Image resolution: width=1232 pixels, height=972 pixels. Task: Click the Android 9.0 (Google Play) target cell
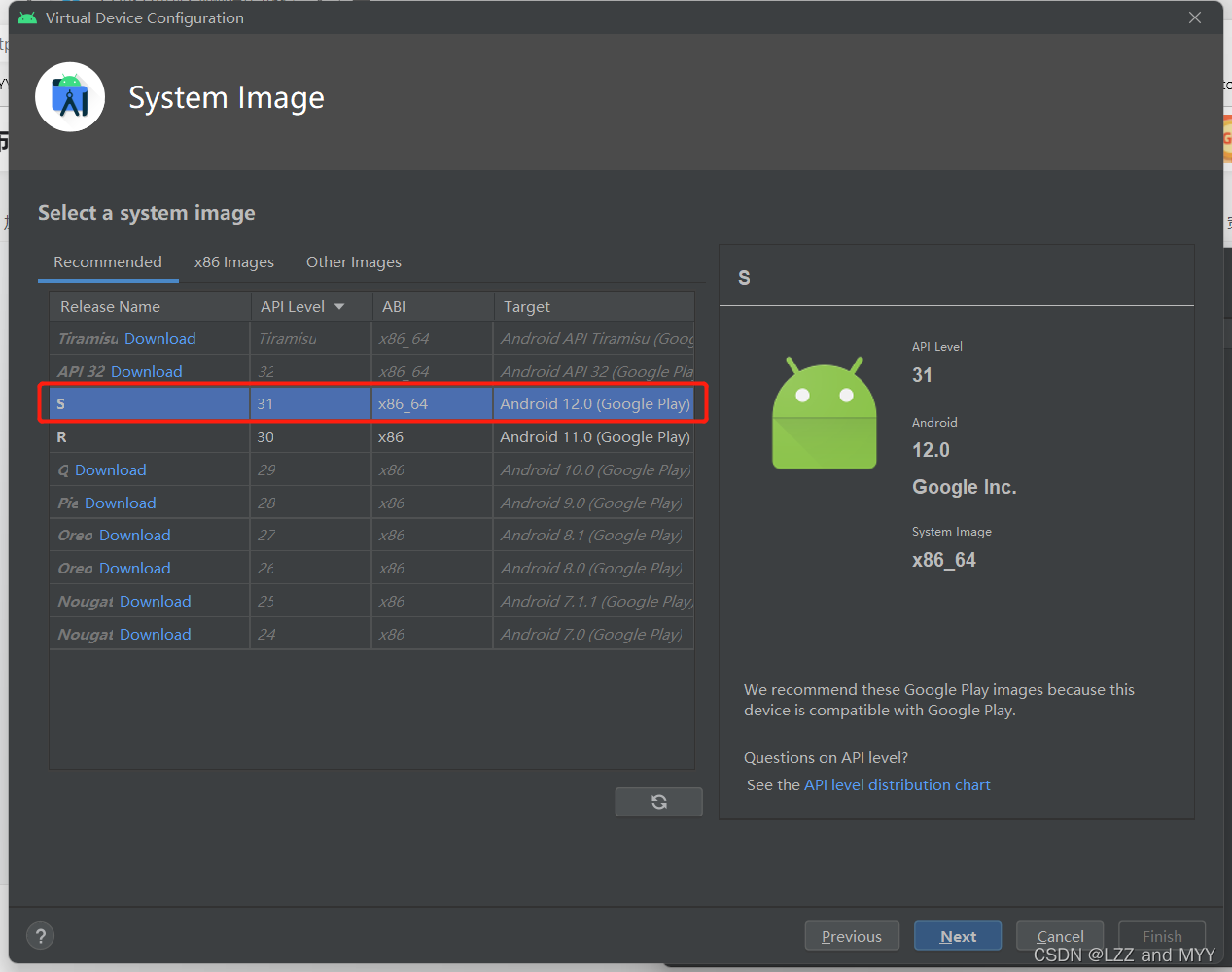(x=594, y=503)
